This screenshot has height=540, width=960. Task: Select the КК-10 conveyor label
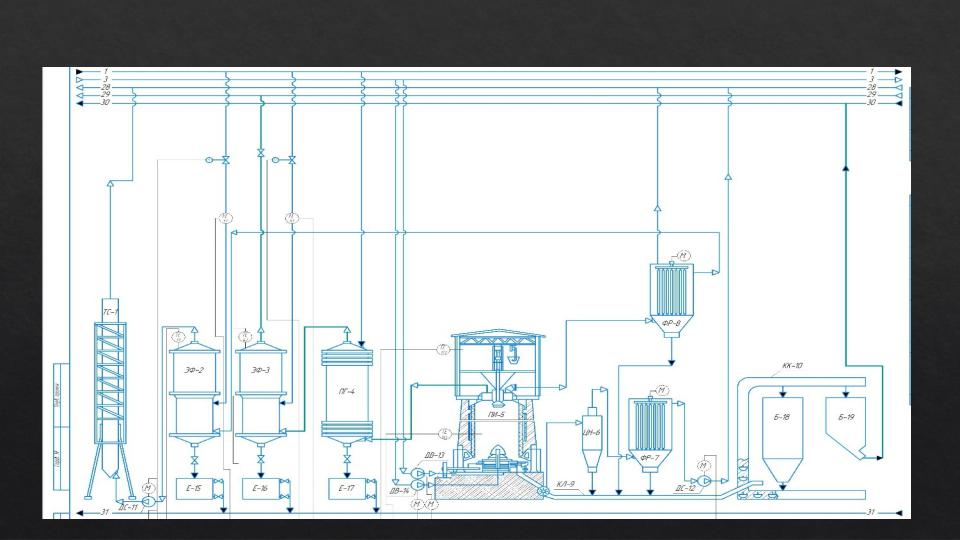click(792, 366)
